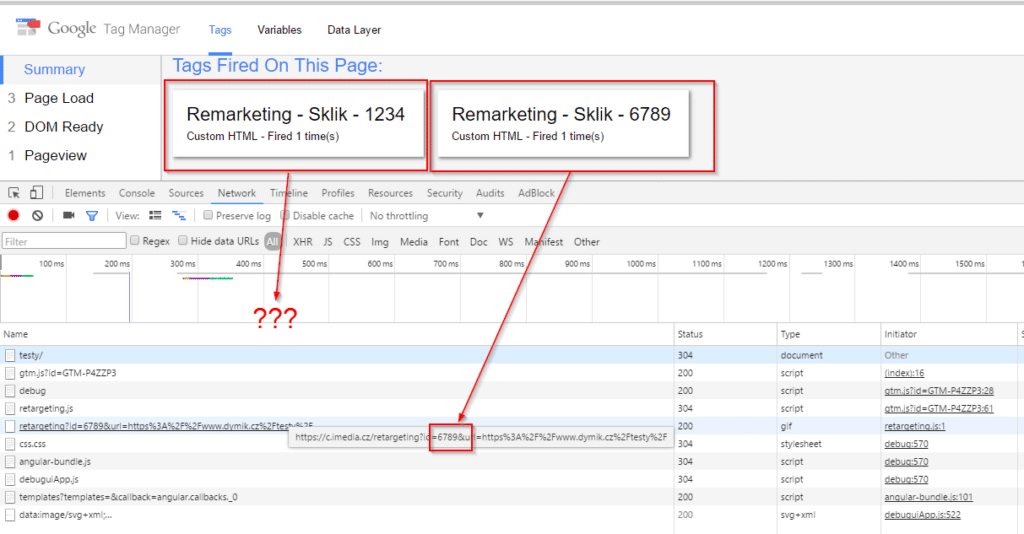Open the Data Layer tab
This screenshot has width=1024, height=534.
coord(354,30)
